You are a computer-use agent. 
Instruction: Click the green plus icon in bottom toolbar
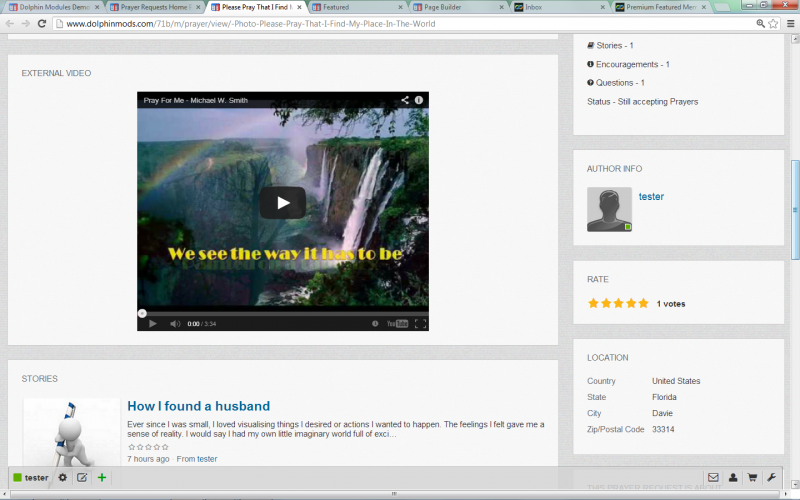coord(102,478)
